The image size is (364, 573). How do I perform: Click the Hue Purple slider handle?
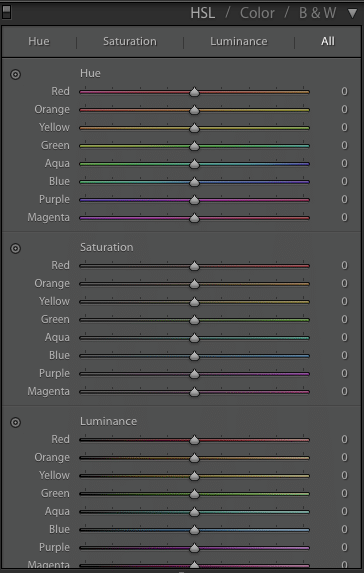pyautogui.click(x=194, y=200)
